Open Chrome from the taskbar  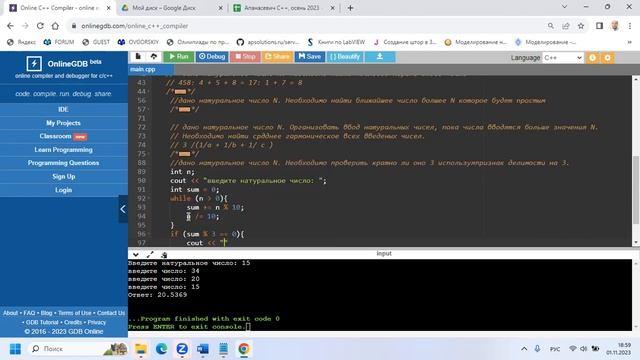tap(244, 349)
